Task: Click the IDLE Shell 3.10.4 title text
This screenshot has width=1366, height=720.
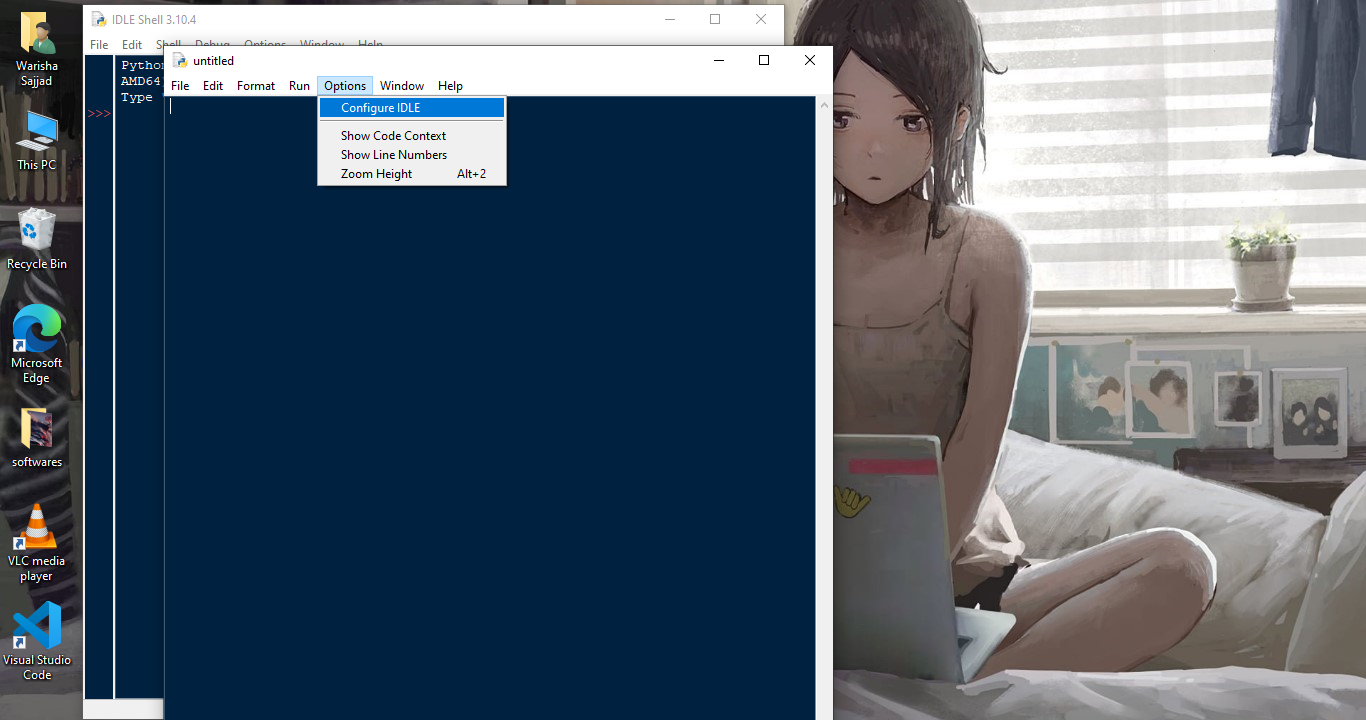Action: click(154, 20)
